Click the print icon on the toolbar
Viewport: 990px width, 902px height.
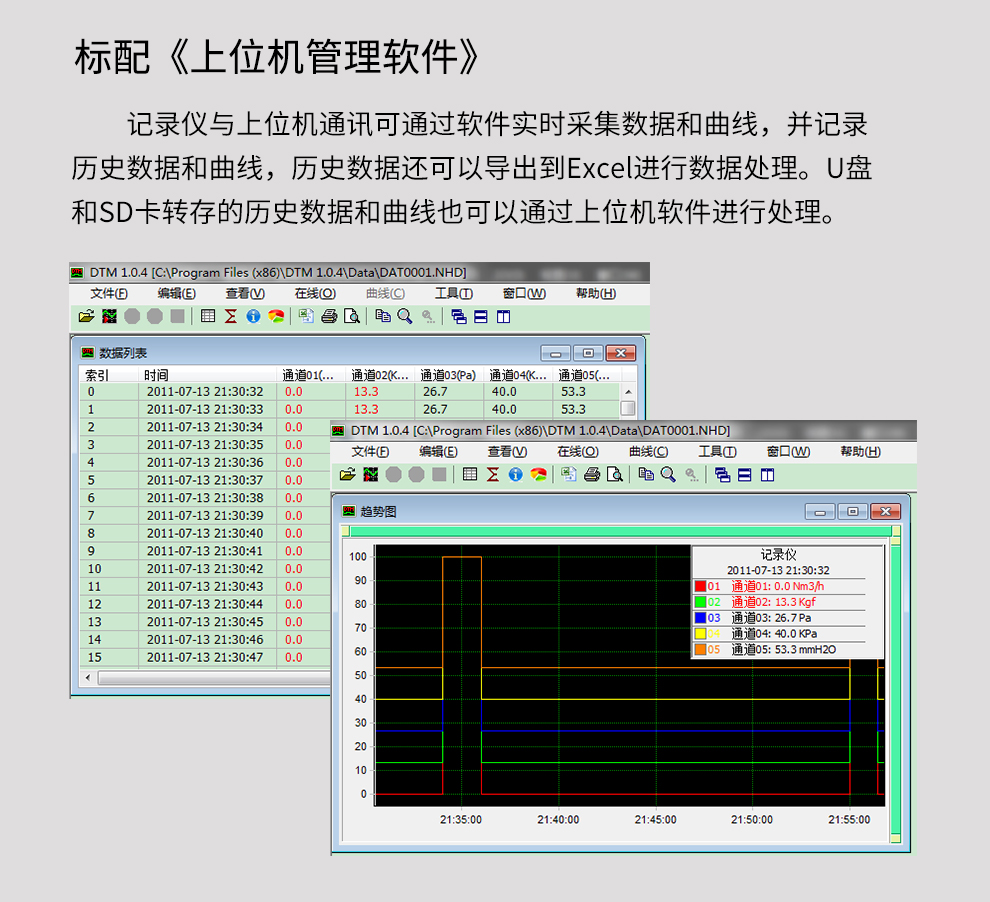[x=593, y=474]
